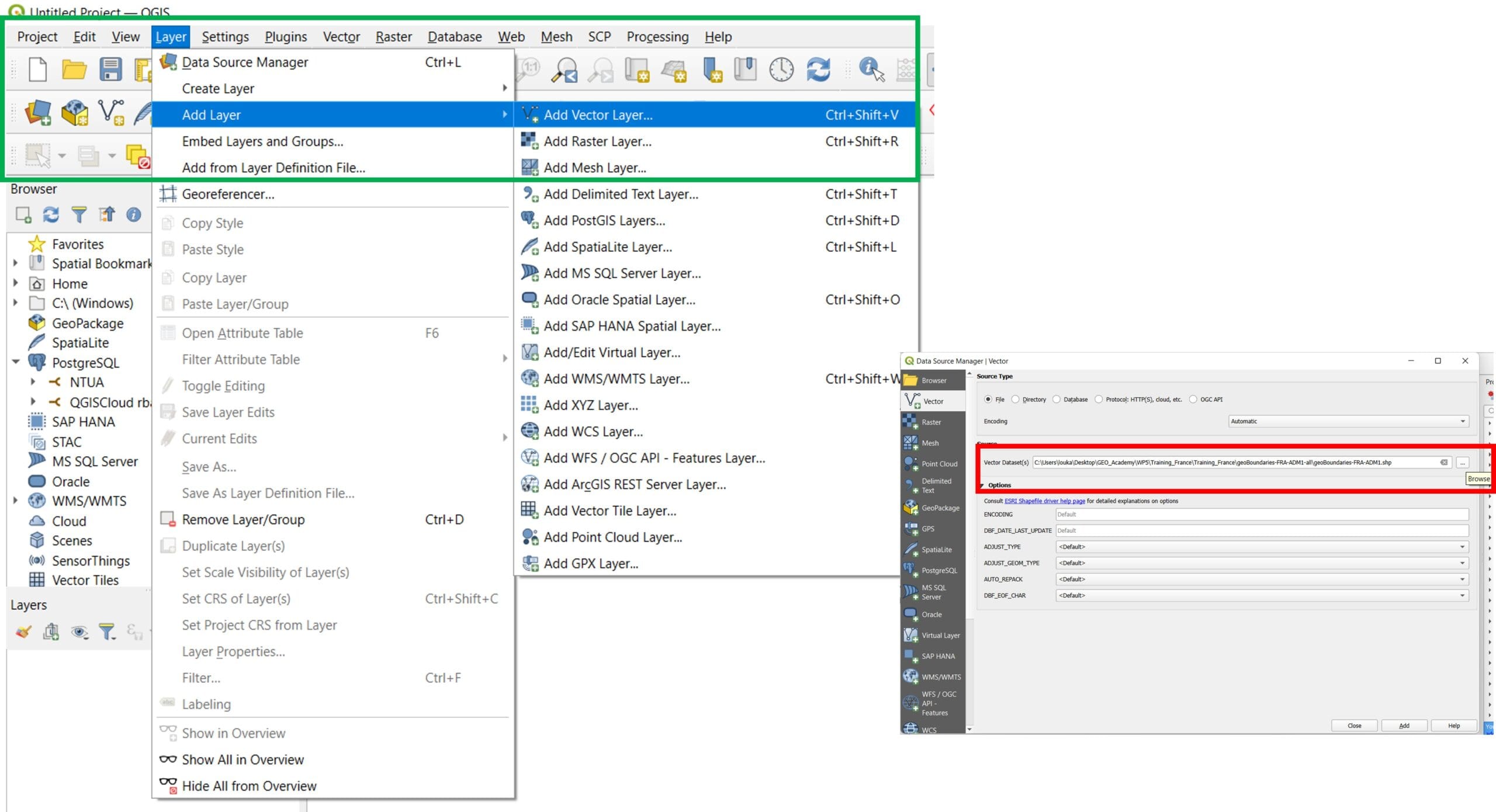Click the Select Features toolbar icon

pos(38,155)
